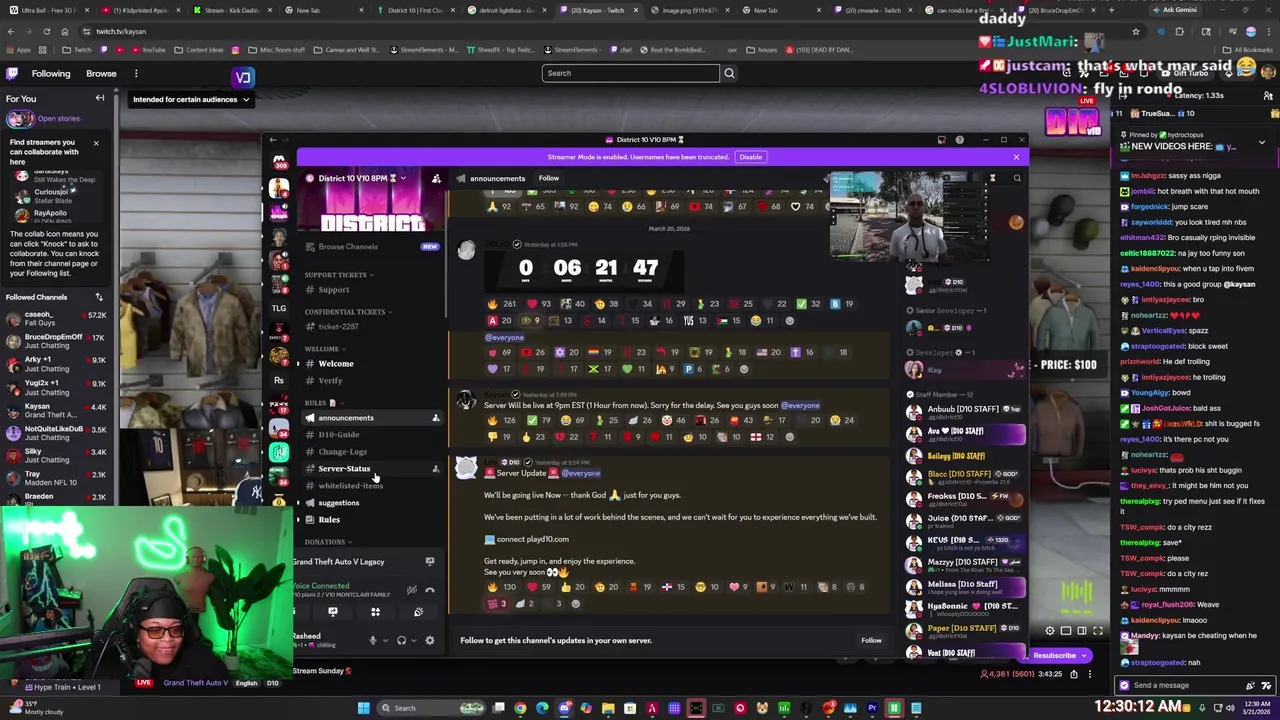Open NotQuiteLikeDub followed channel
Viewport: 1280px width, 720px height.
[58, 433]
